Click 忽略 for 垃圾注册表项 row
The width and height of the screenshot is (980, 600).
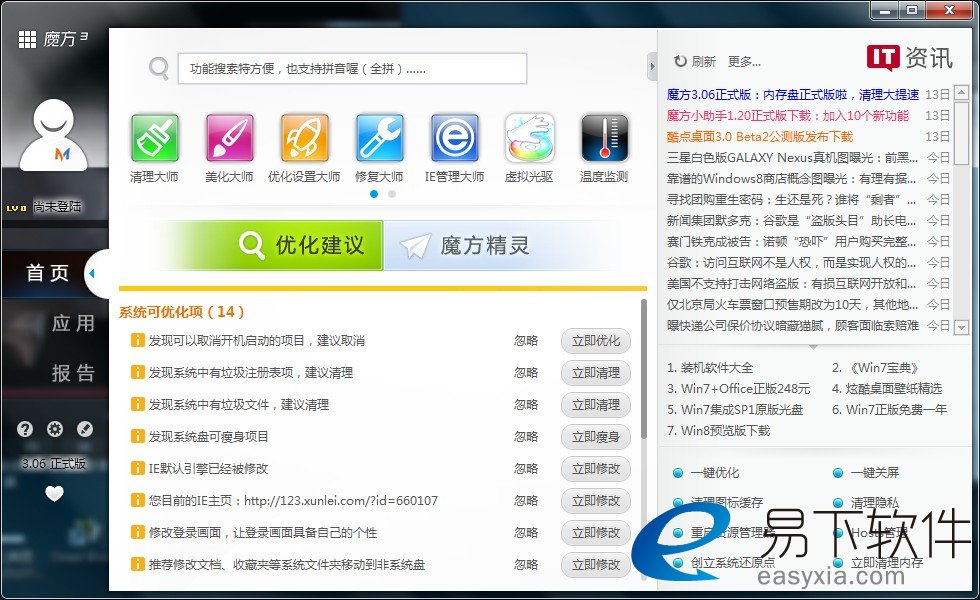526,372
